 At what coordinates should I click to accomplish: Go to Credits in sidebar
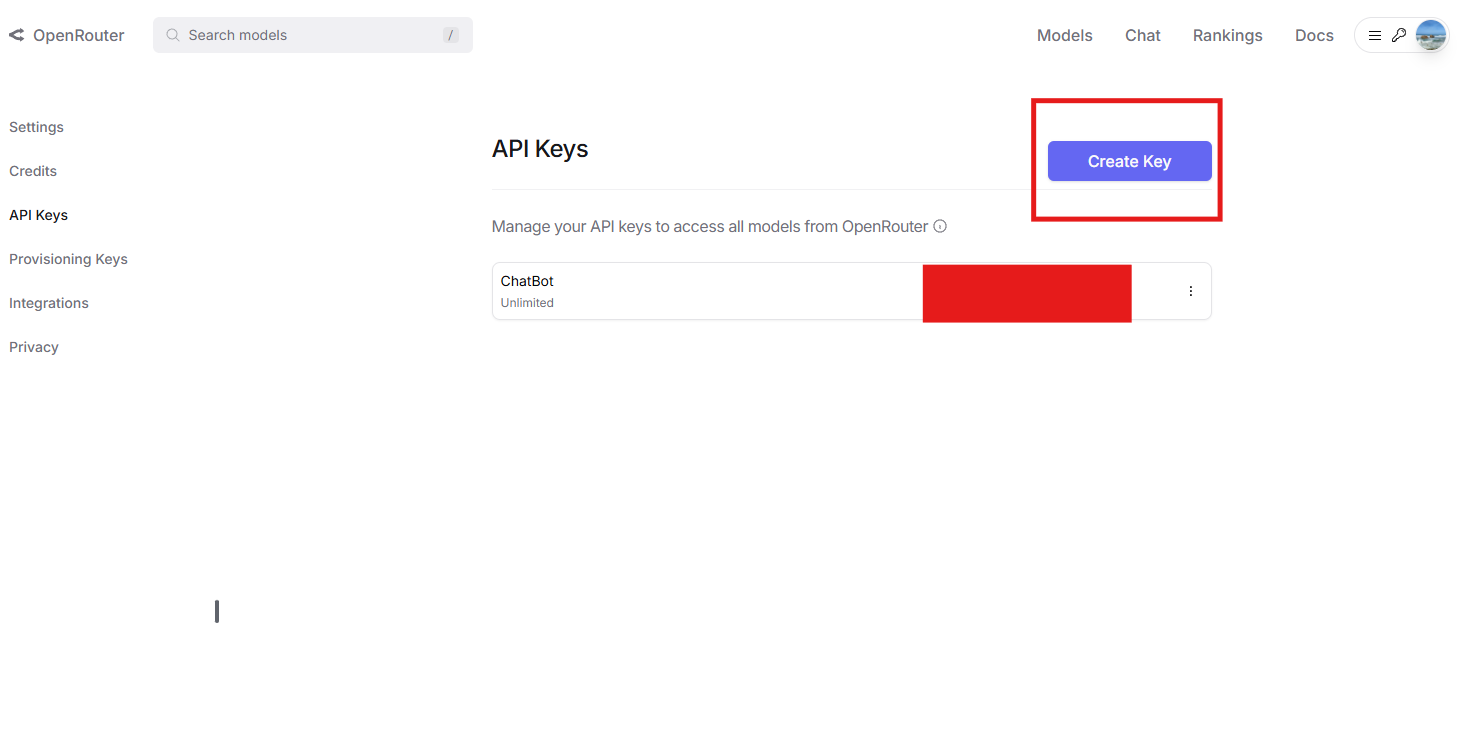point(33,171)
